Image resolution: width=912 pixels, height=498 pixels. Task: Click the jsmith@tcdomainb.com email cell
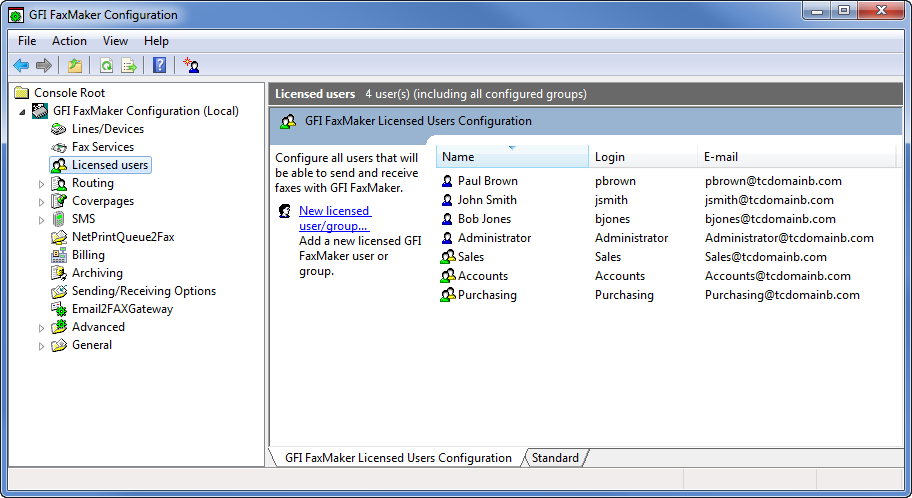pos(769,200)
